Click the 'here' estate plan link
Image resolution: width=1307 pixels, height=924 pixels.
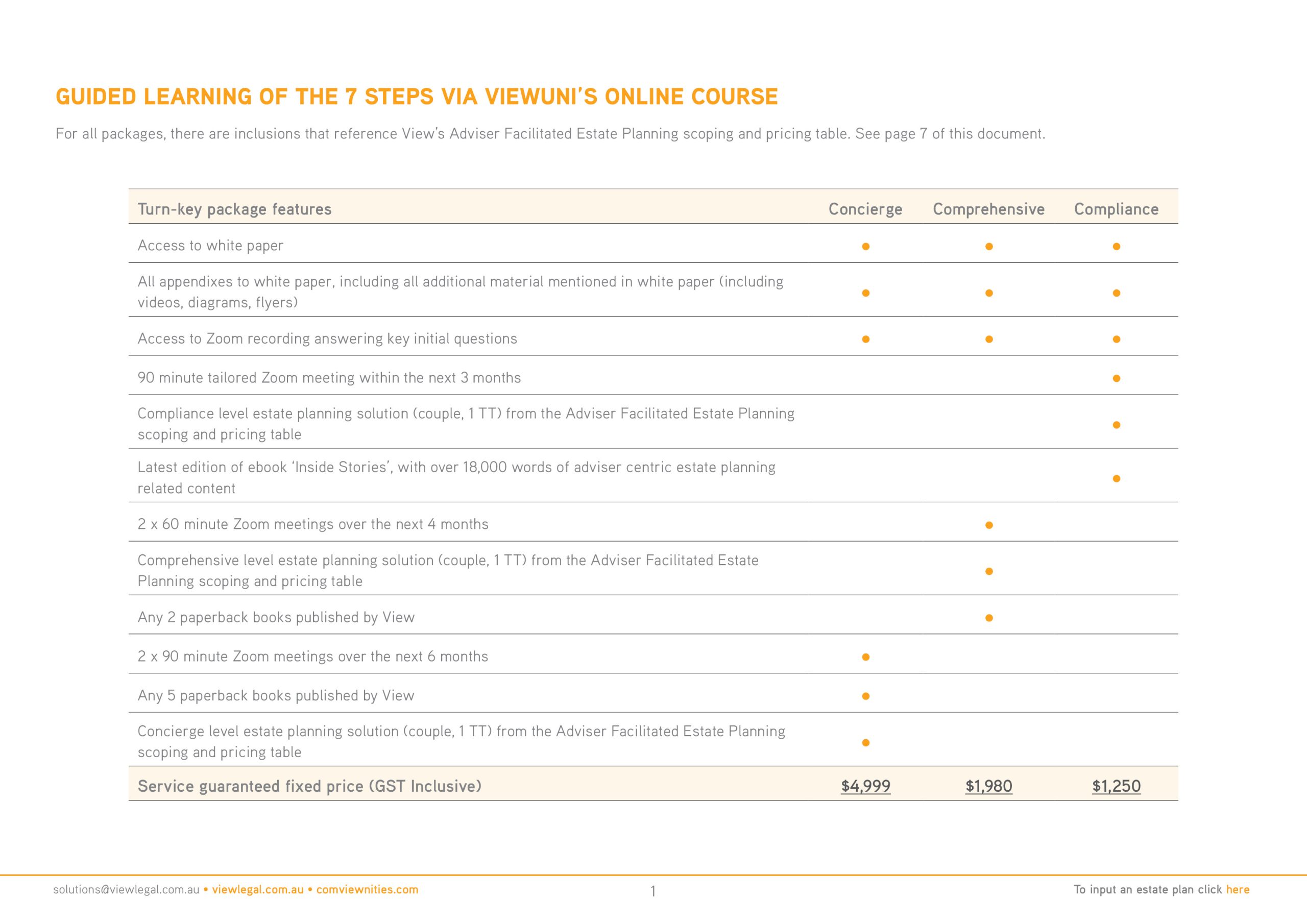(1238, 890)
